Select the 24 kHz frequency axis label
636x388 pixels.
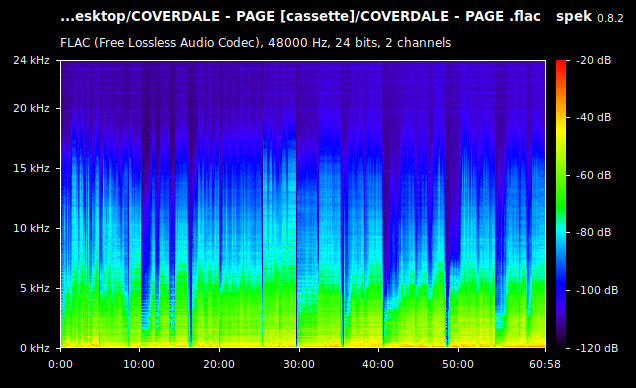[31, 60]
